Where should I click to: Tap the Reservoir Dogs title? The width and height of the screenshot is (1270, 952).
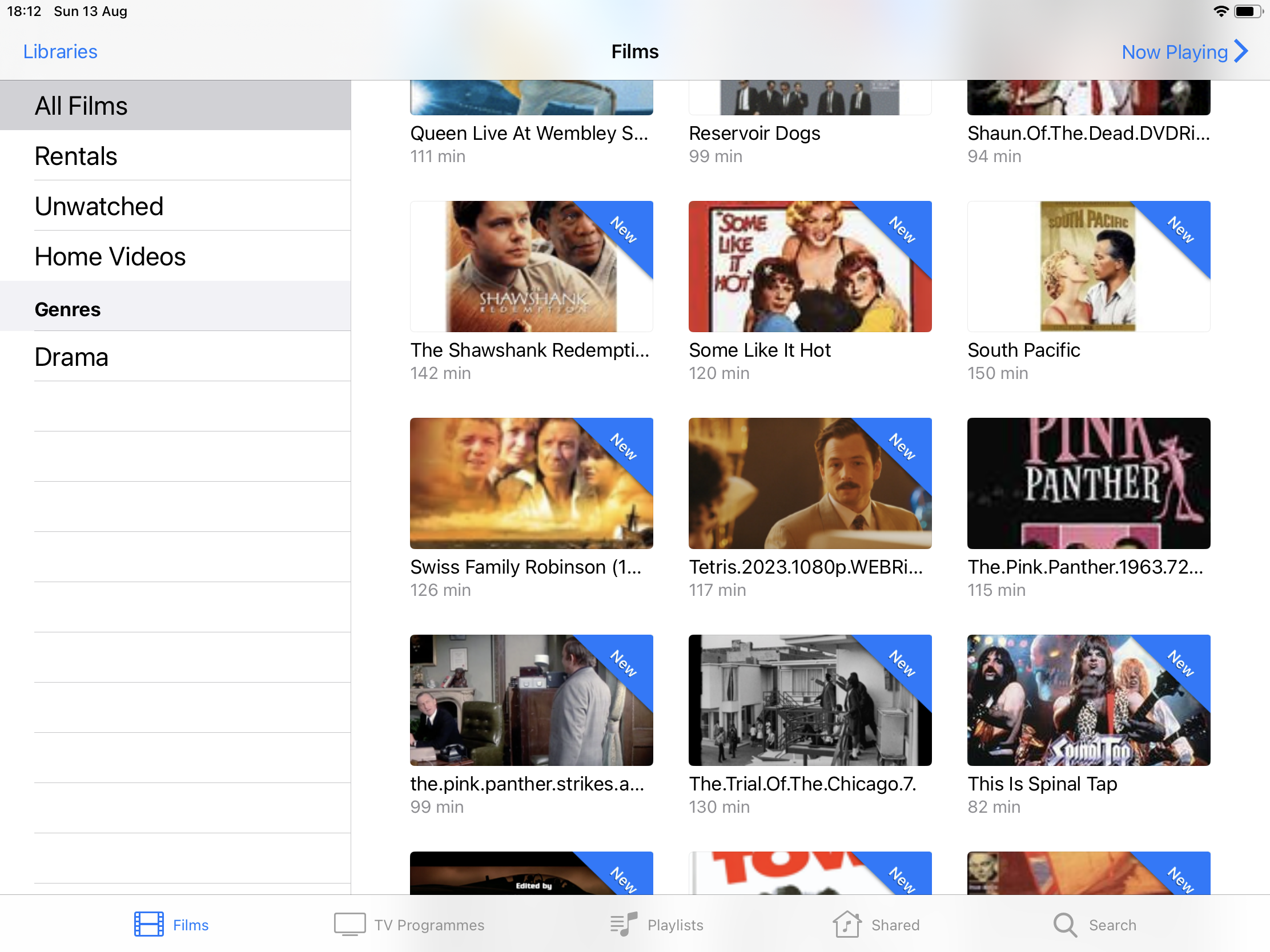pos(754,133)
